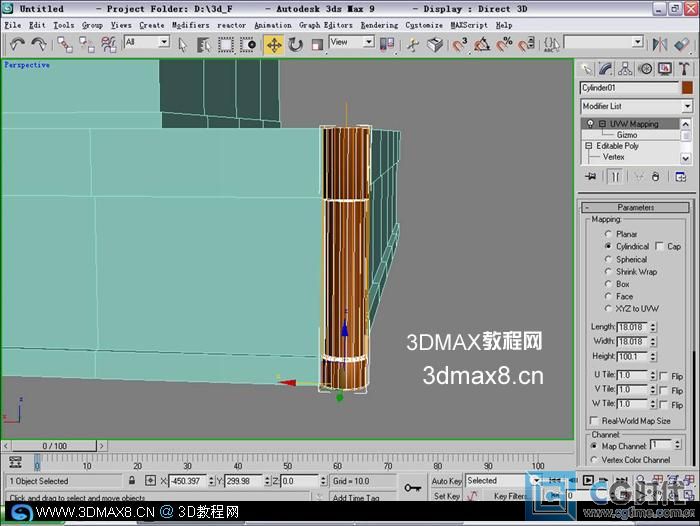Image resolution: width=700 pixels, height=526 pixels.
Task: Click the Set Key button
Action: pos(446,496)
